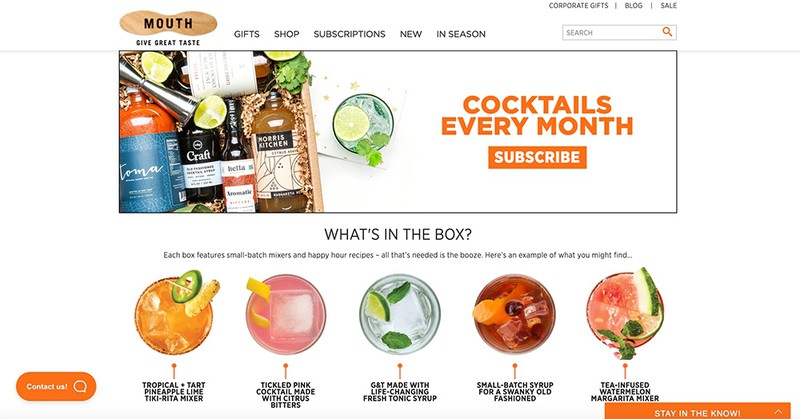The height and width of the screenshot is (419, 800).
Task: Select the tickled pink cocktail image
Action: [285, 315]
